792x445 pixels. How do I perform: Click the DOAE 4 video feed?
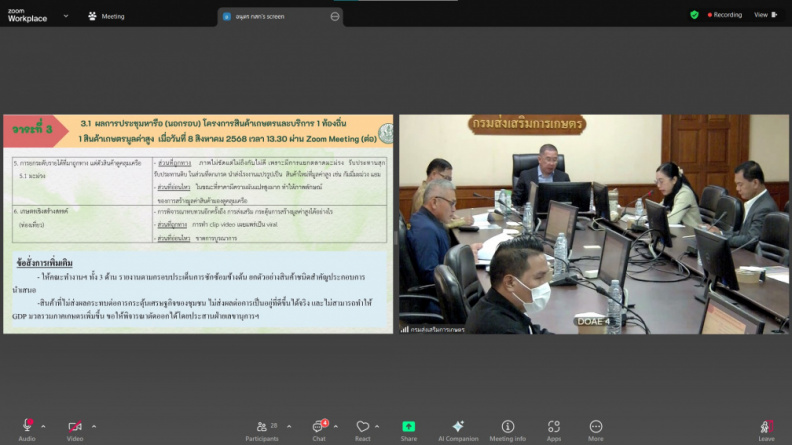pyautogui.click(x=593, y=224)
